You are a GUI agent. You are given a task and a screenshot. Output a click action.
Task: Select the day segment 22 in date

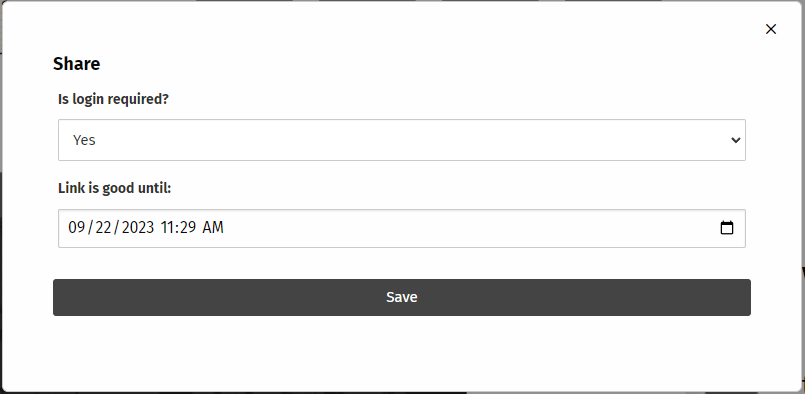pyautogui.click(x=103, y=228)
